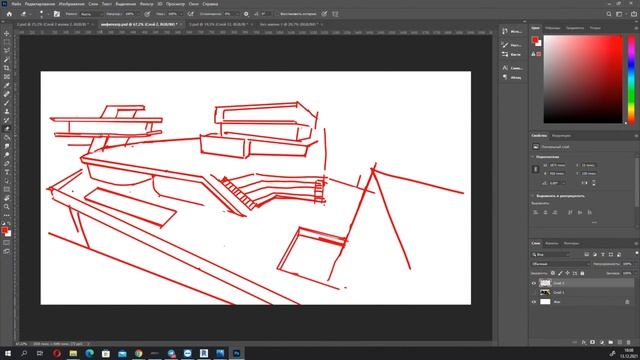The height and width of the screenshot is (360, 640).
Task: Toggle airbrush build-up mode
Action: click(x=191, y=14)
